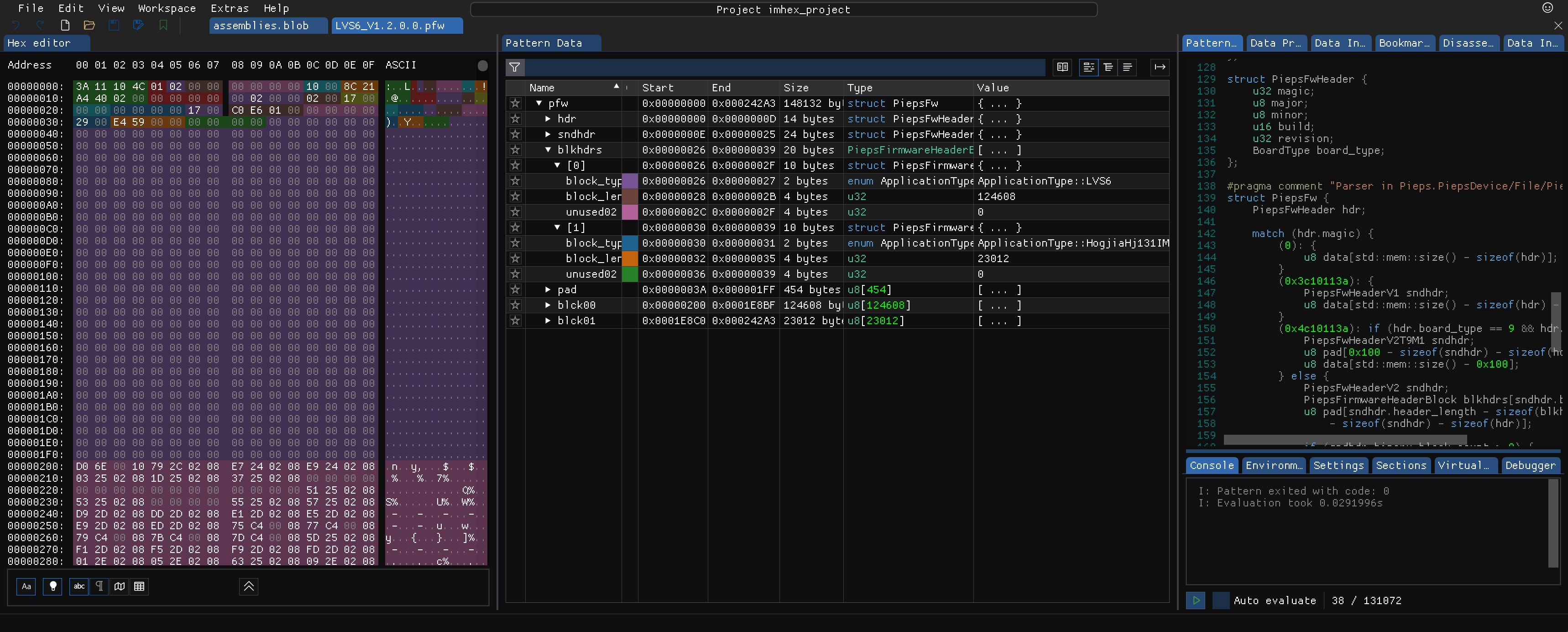The height and width of the screenshot is (632, 1568).
Task: Collapse the blkhdrs tree node
Action: (x=549, y=150)
